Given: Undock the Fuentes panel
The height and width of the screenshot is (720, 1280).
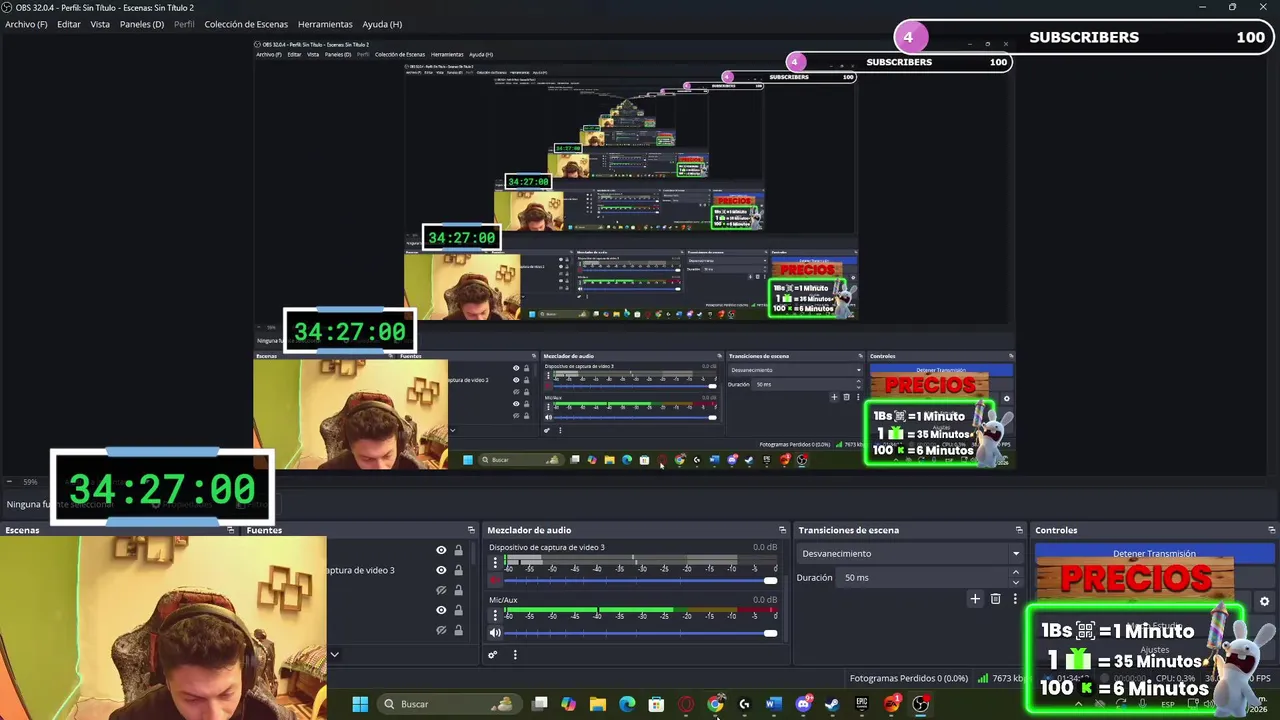Looking at the screenshot, I should click(x=471, y=530).
